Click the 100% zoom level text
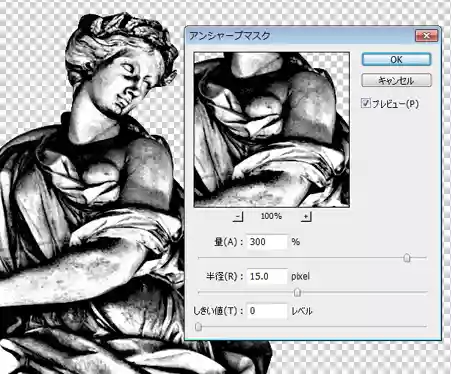This screenshot has height=374, width=451. pyautogui.click(x=271, y=216)
